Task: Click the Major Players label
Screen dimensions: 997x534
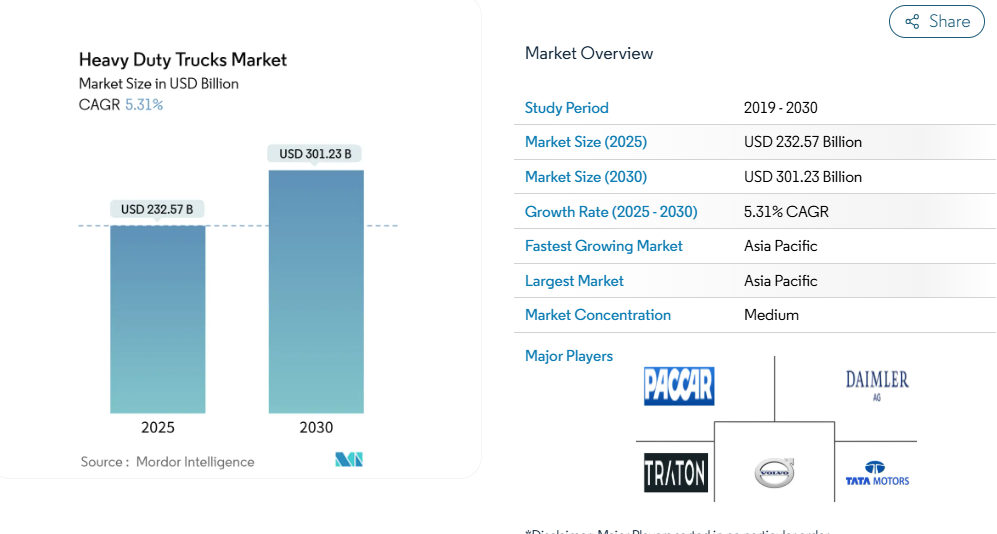Action: (x=569, y=356)
